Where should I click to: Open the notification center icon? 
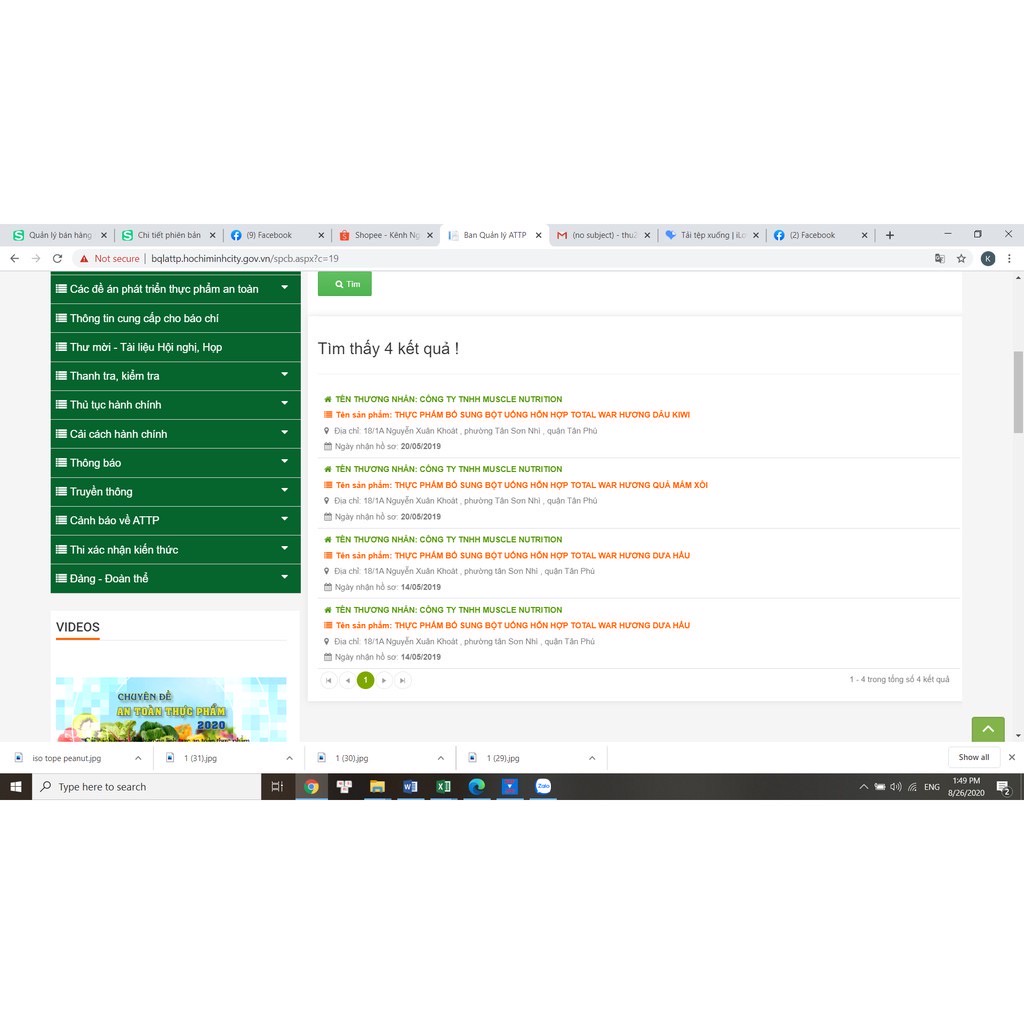(1004, 788)
